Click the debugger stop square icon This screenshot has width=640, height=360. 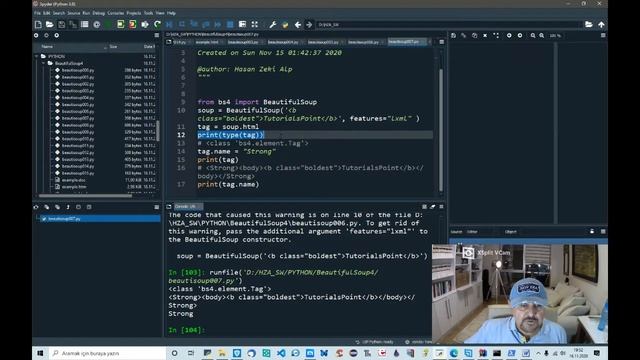point(230,24)
